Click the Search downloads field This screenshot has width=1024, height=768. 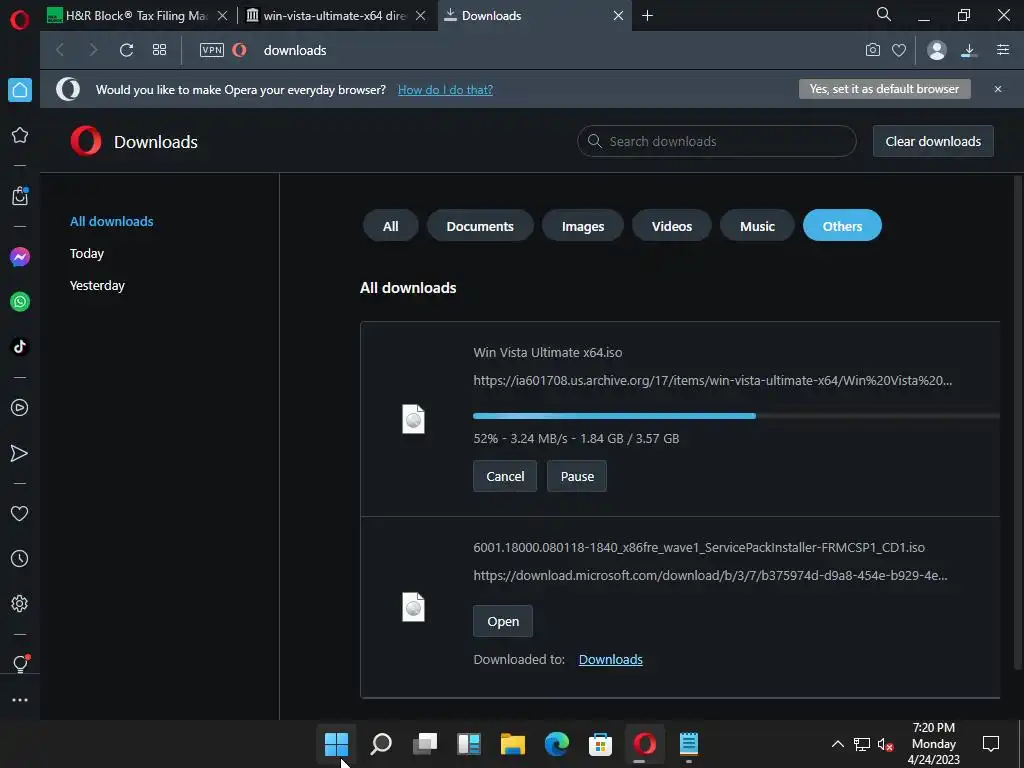click(716, 141)
